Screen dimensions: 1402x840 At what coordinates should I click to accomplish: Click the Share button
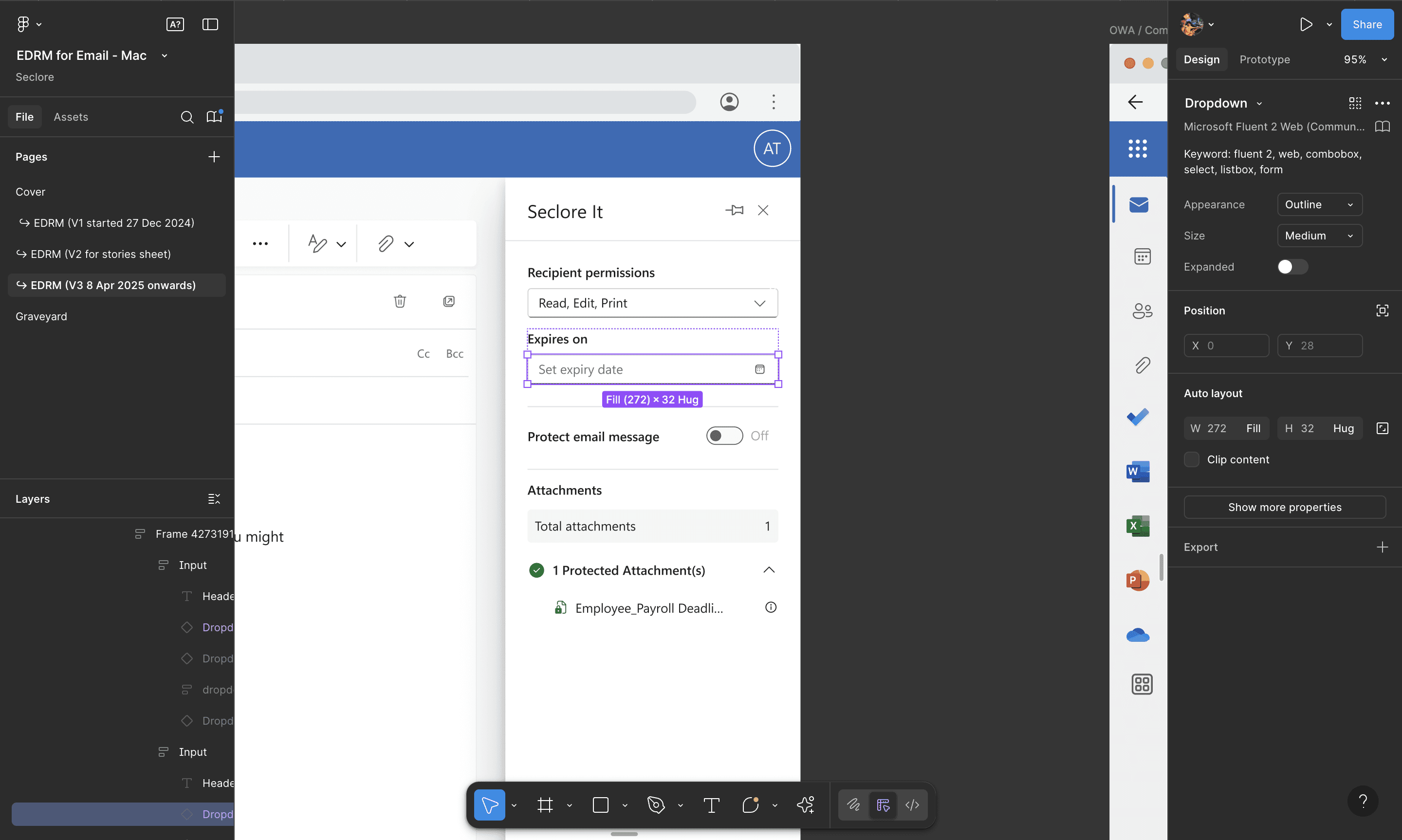[1366, 24]
